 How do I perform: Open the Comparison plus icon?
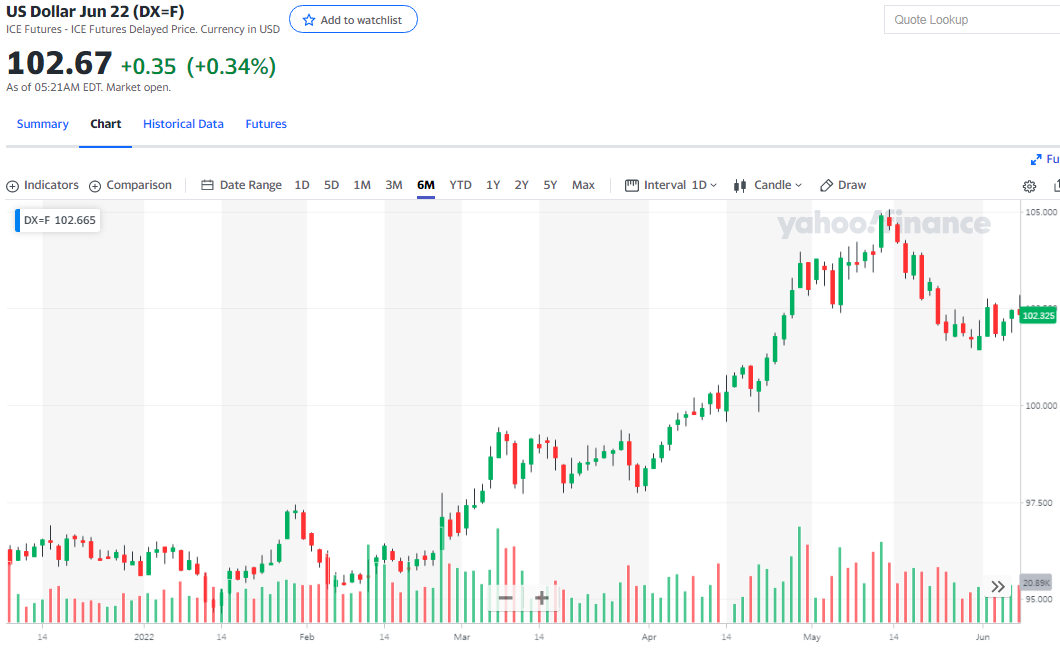pyautogui.click(x=95, y=186)
